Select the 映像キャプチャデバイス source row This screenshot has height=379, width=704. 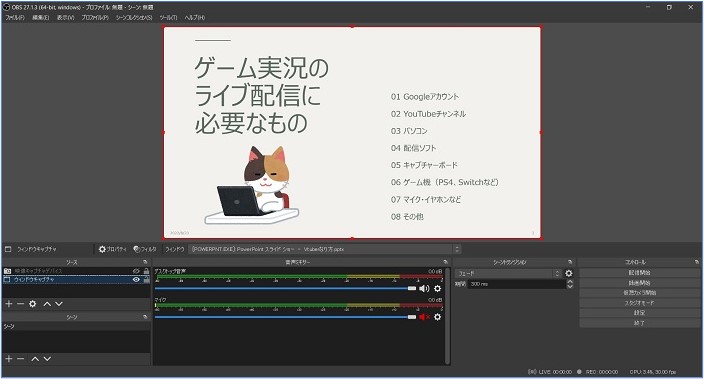pyautogui.click(x=76, y=271)
